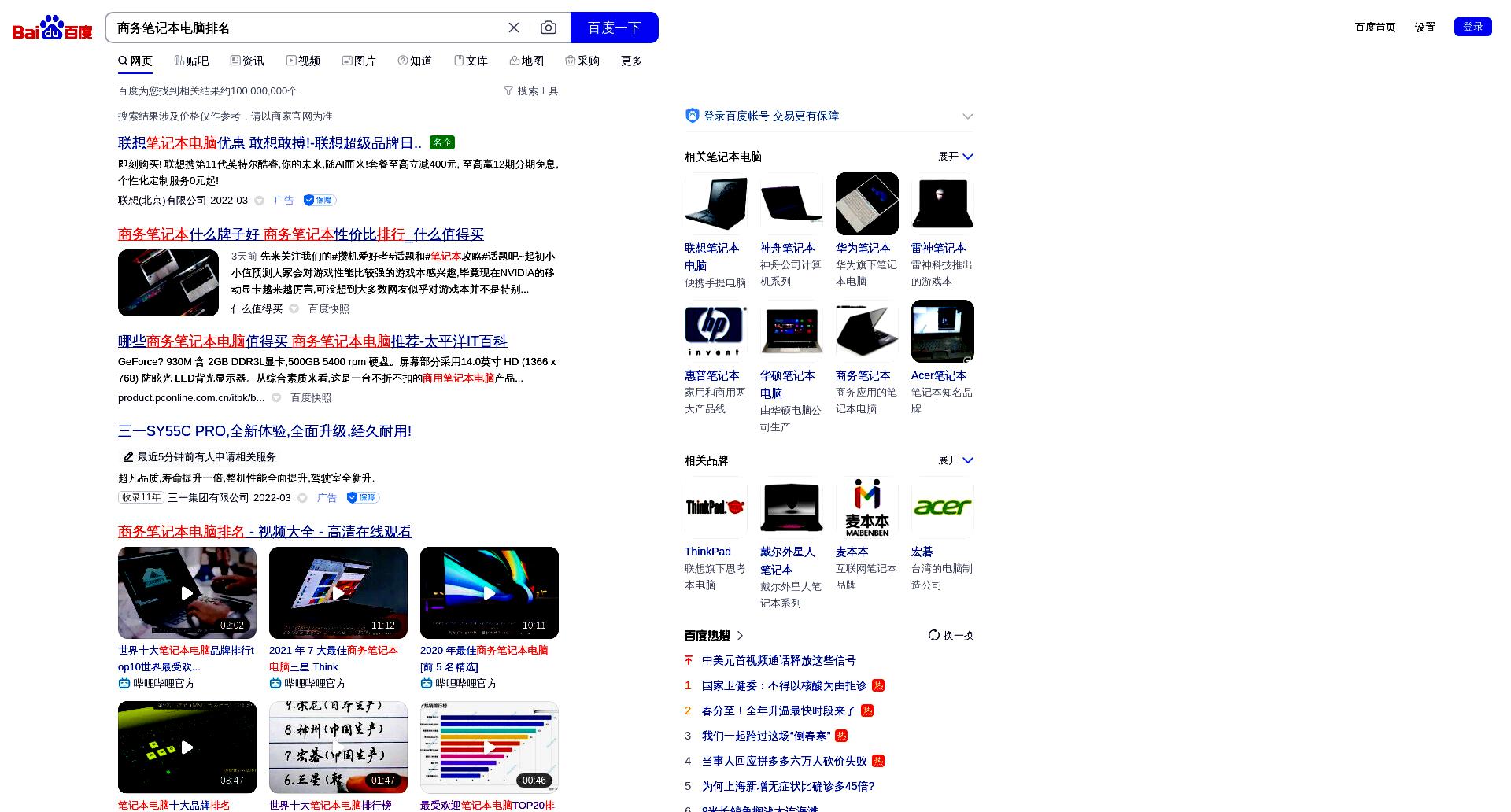
Task: Open hot search 我们一起跨过这场倒春寒
Action: pos(766,736)
